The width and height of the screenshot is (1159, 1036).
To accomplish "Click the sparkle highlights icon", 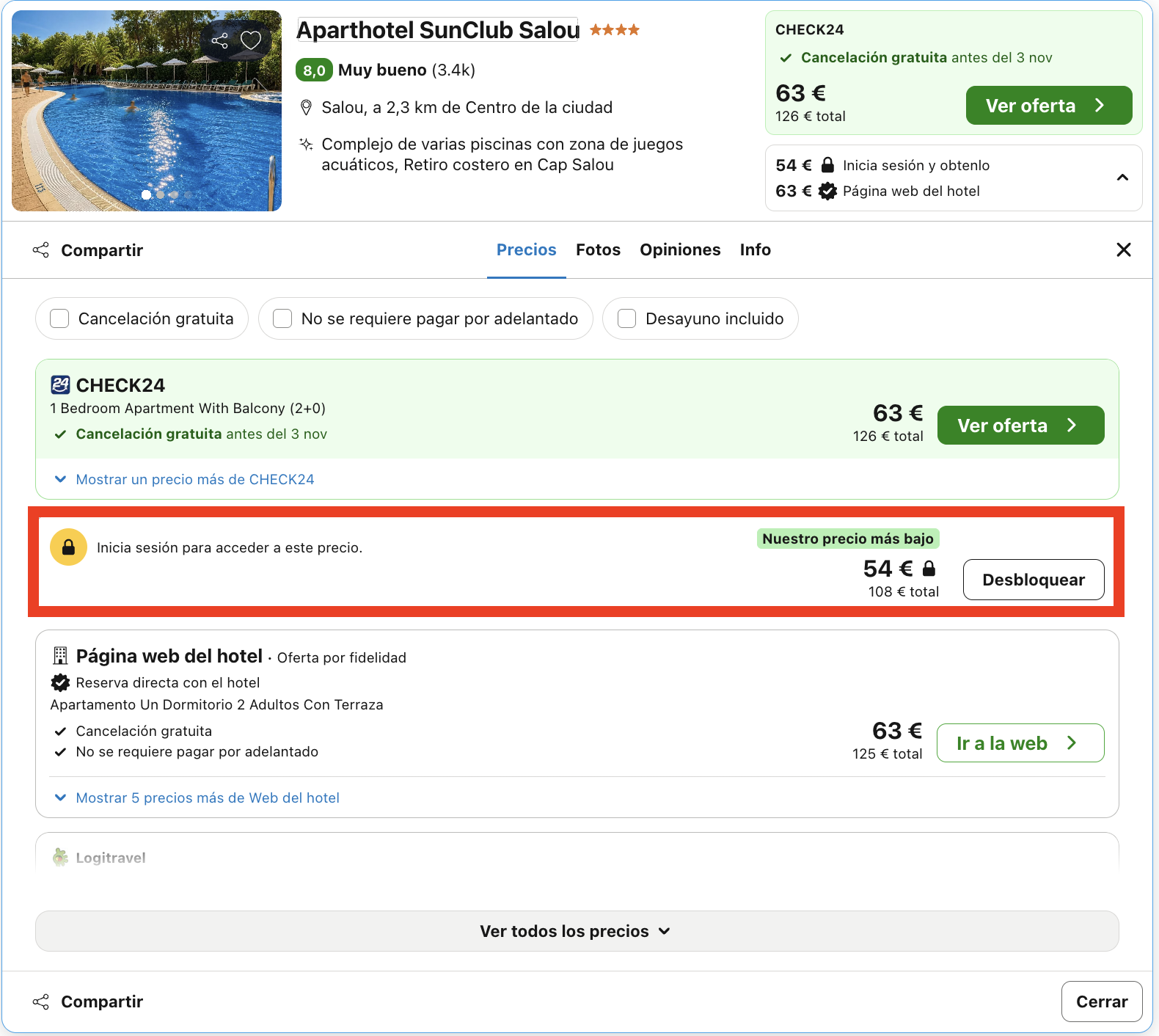I will coord(307,144).
